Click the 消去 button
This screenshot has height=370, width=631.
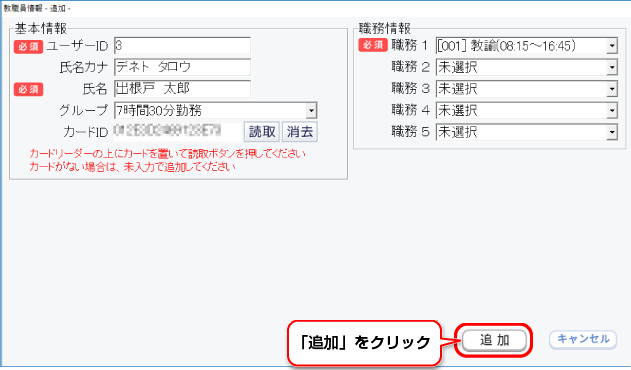point(300,132)
